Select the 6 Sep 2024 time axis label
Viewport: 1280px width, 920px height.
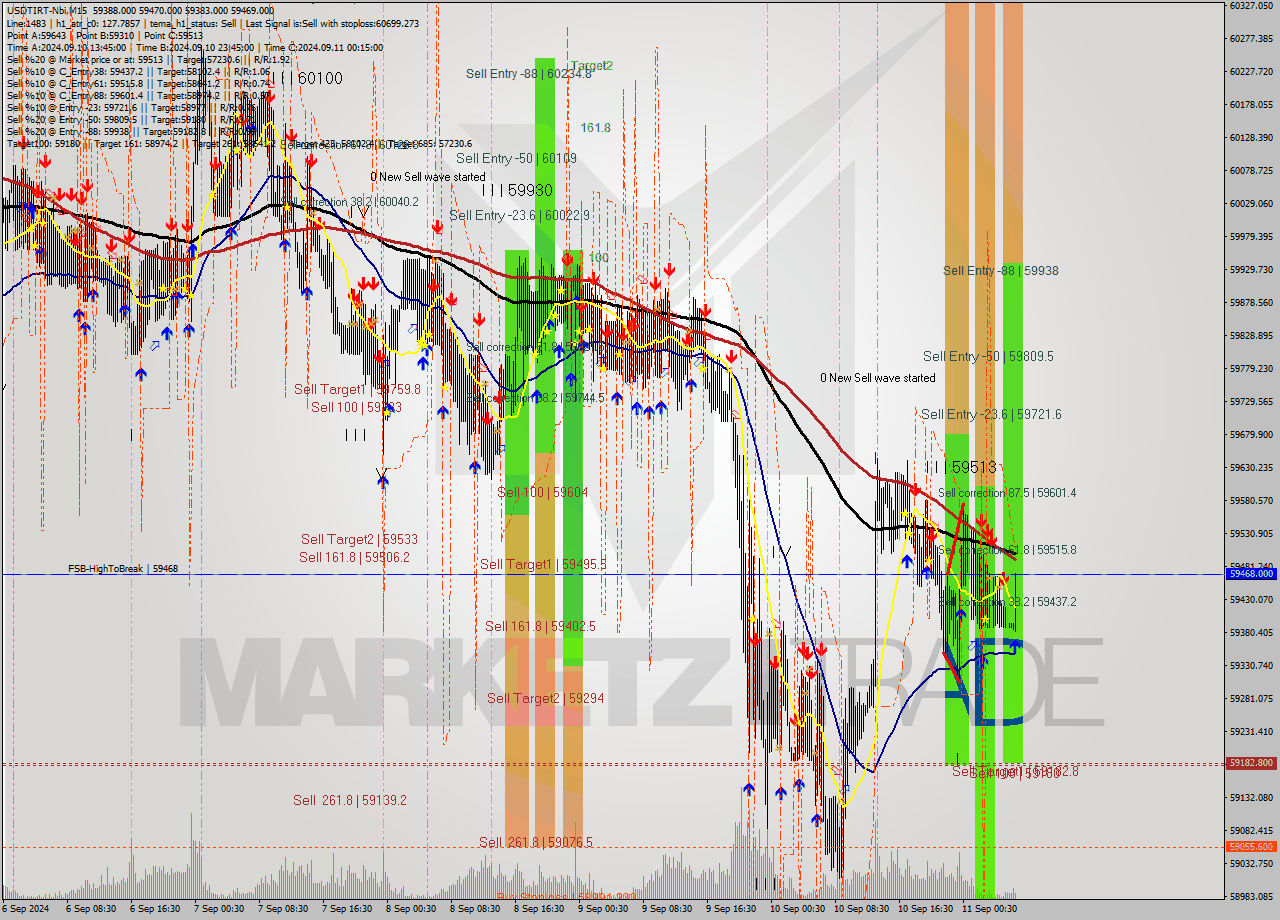pyautogui.click(x=25, y=909)
